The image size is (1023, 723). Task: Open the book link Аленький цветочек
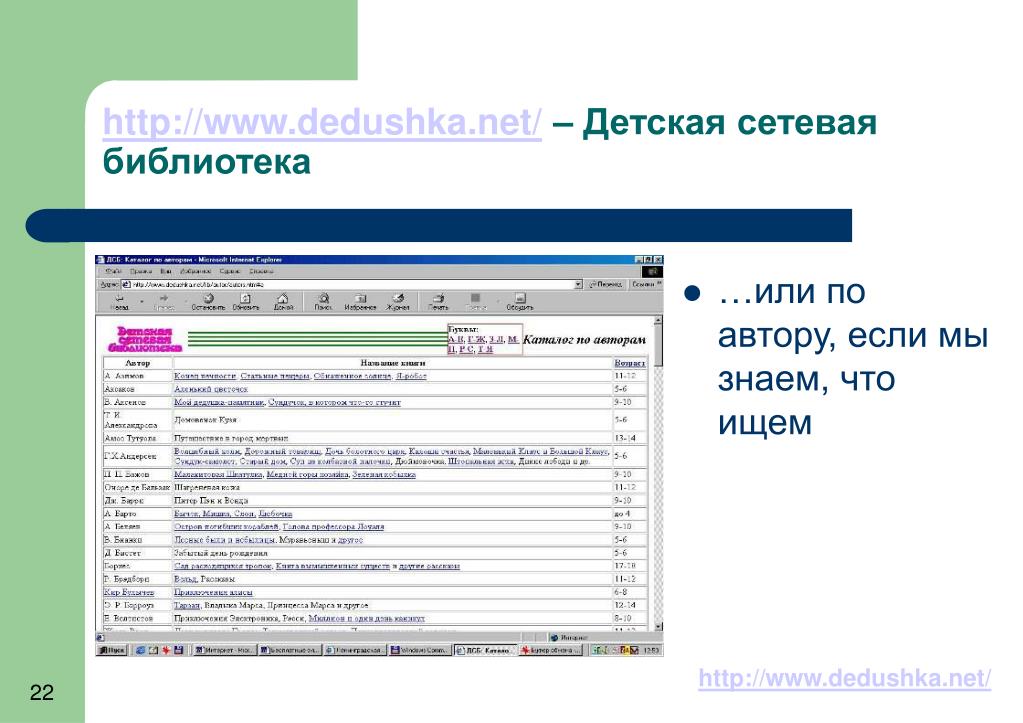(211, 389)
